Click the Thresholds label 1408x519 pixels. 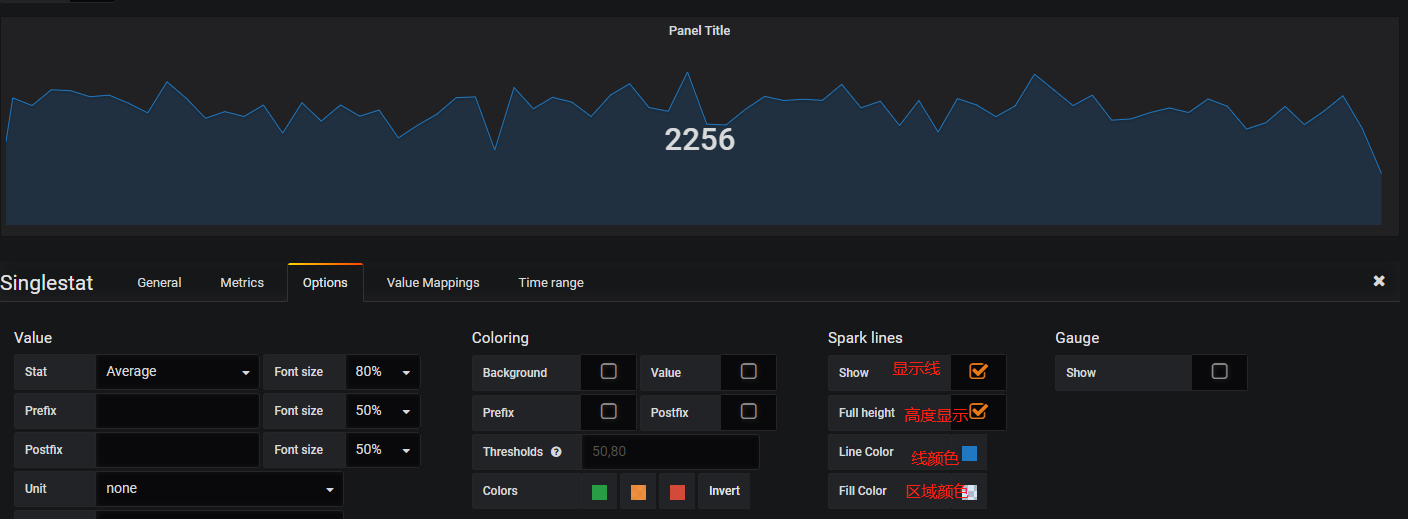click(513, 452)
